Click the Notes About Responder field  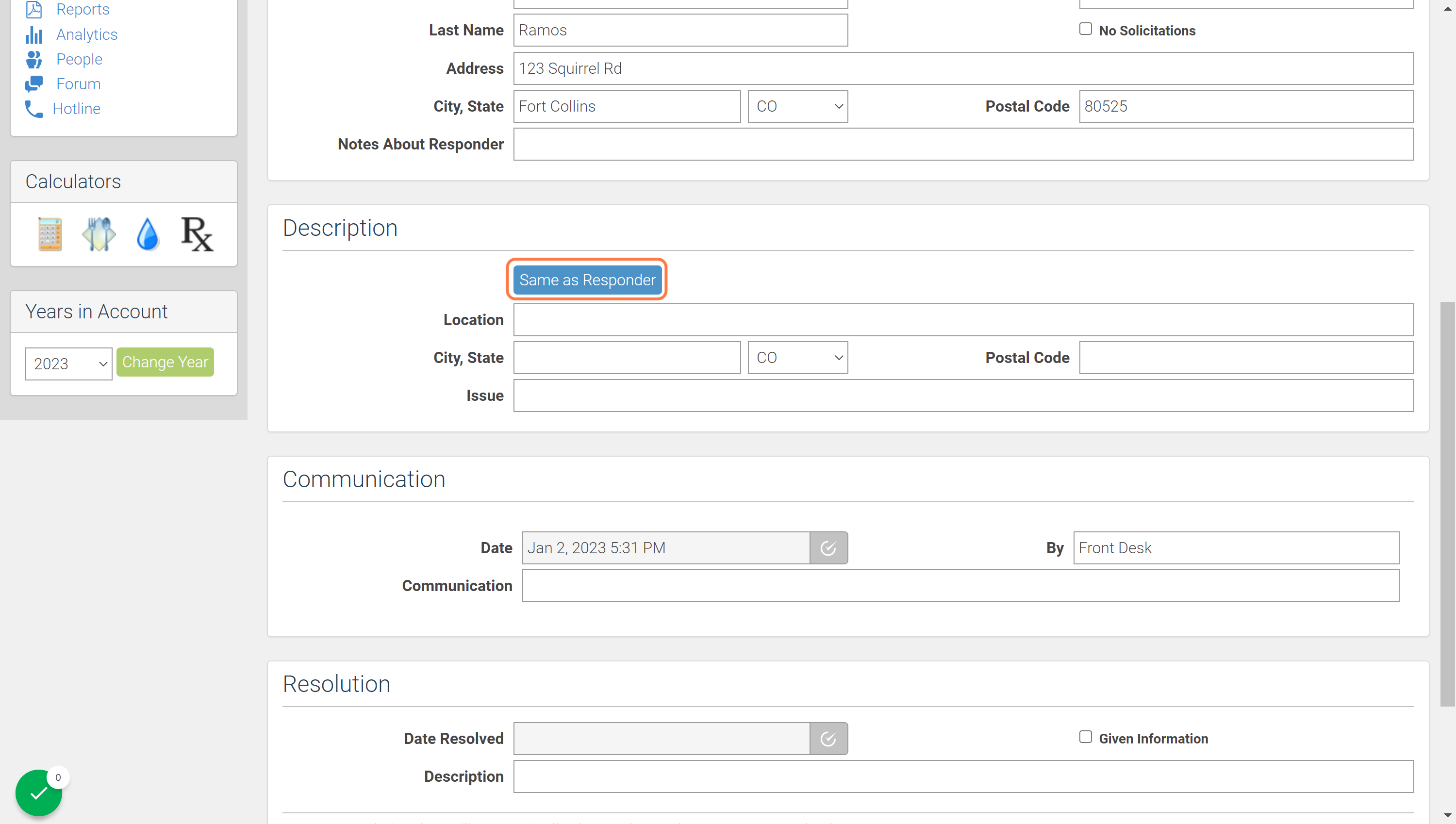click(x=964, y=144)
